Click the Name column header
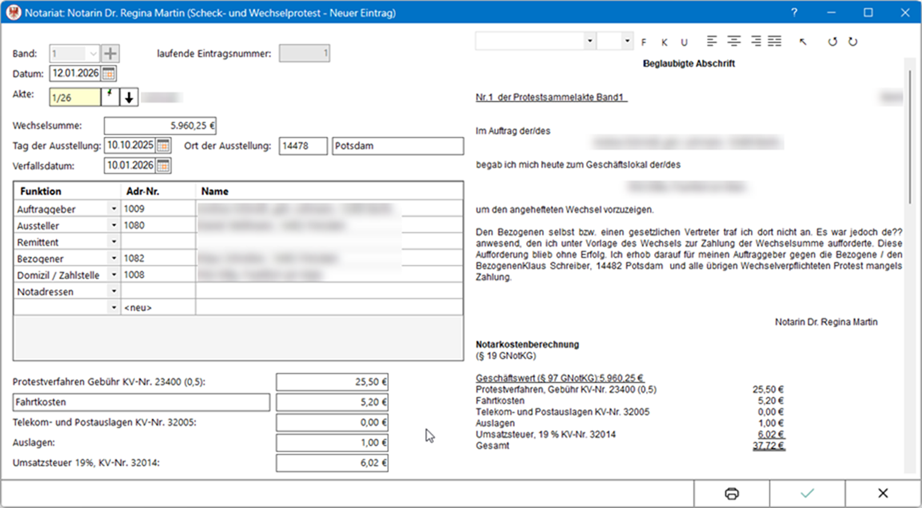The height and width of the screenshot is (508, 922). (x=329, y=191)
